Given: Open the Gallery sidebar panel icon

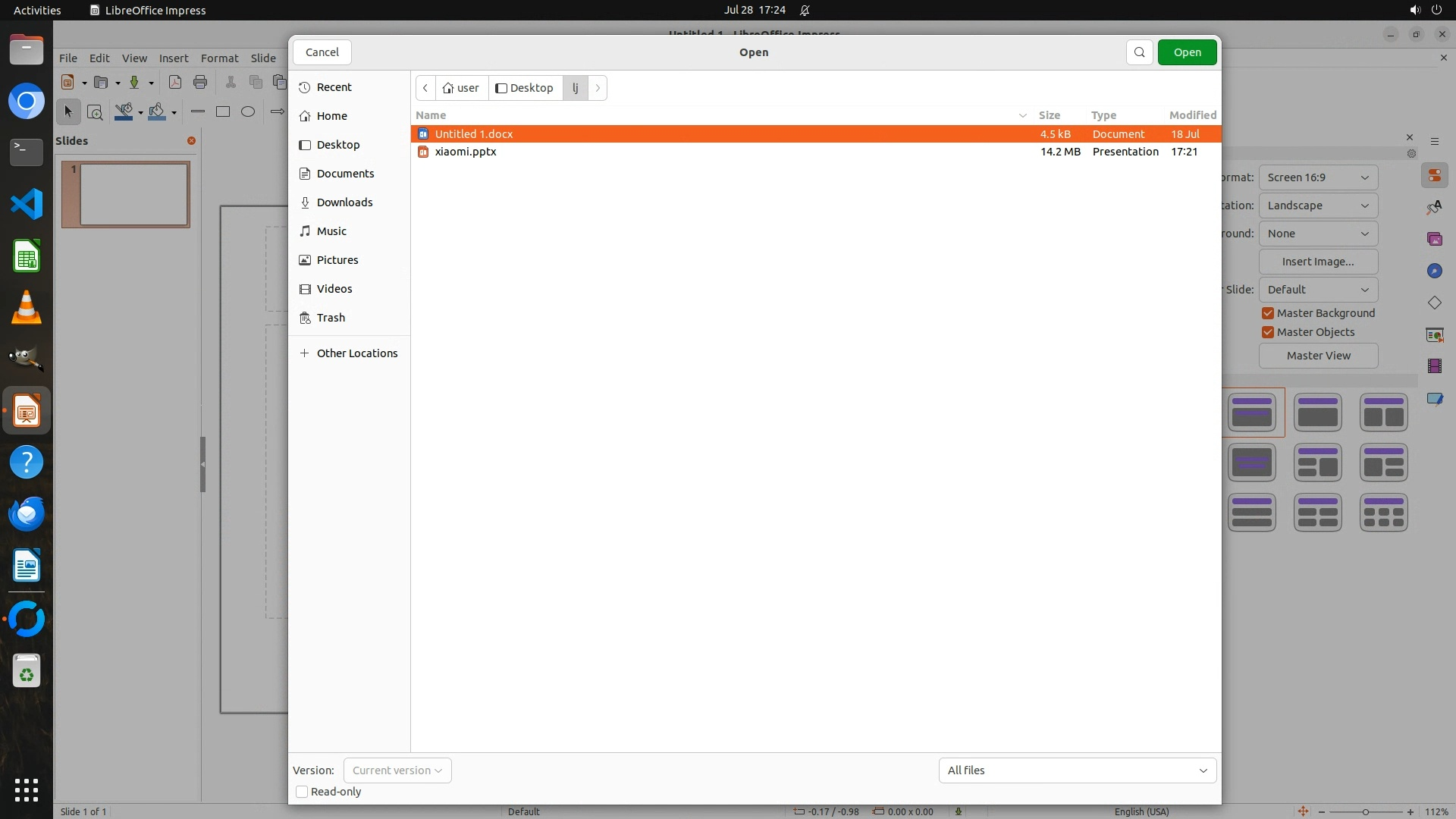Looking at the screenshot, I should (1434, 239).
